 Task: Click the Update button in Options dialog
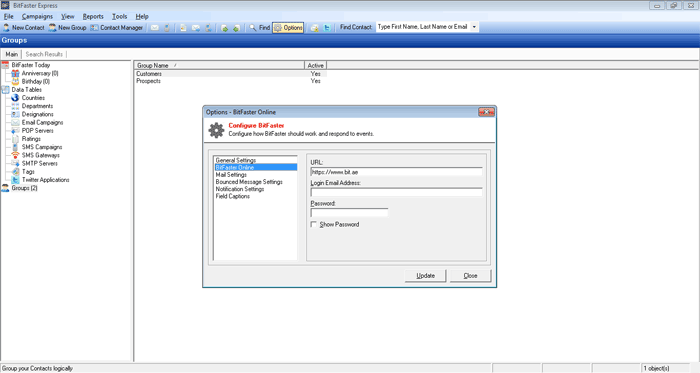point(425,276)
